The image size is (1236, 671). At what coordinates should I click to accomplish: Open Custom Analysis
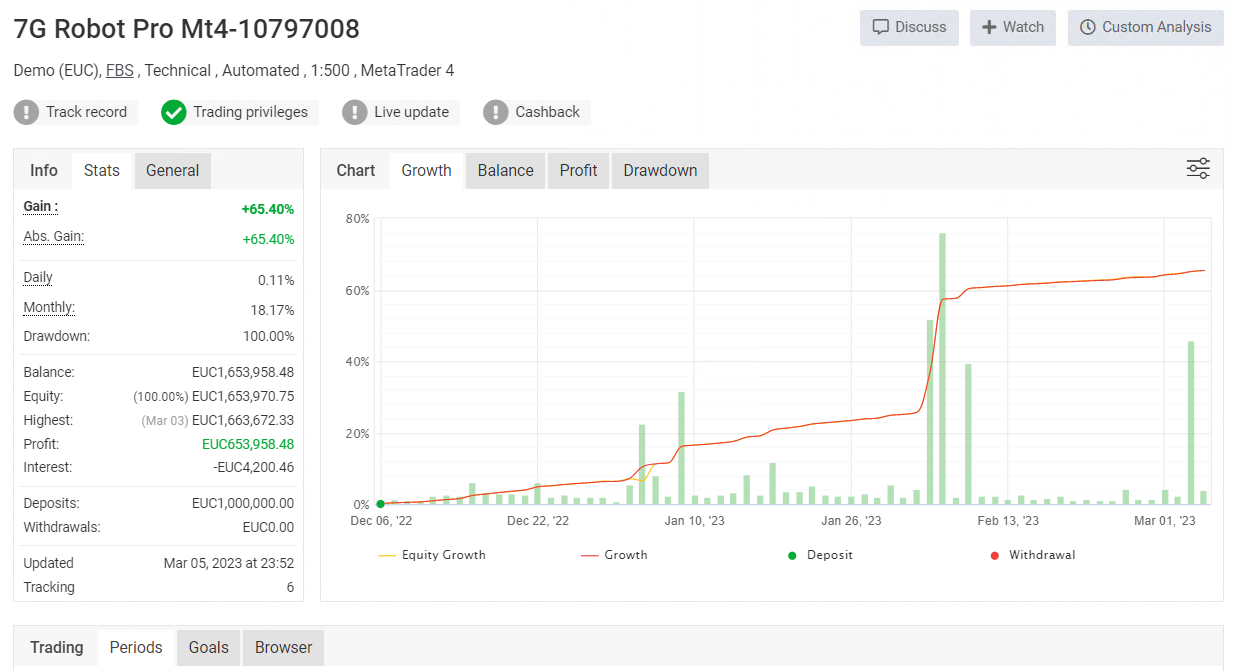click(x=1145, y=28)
